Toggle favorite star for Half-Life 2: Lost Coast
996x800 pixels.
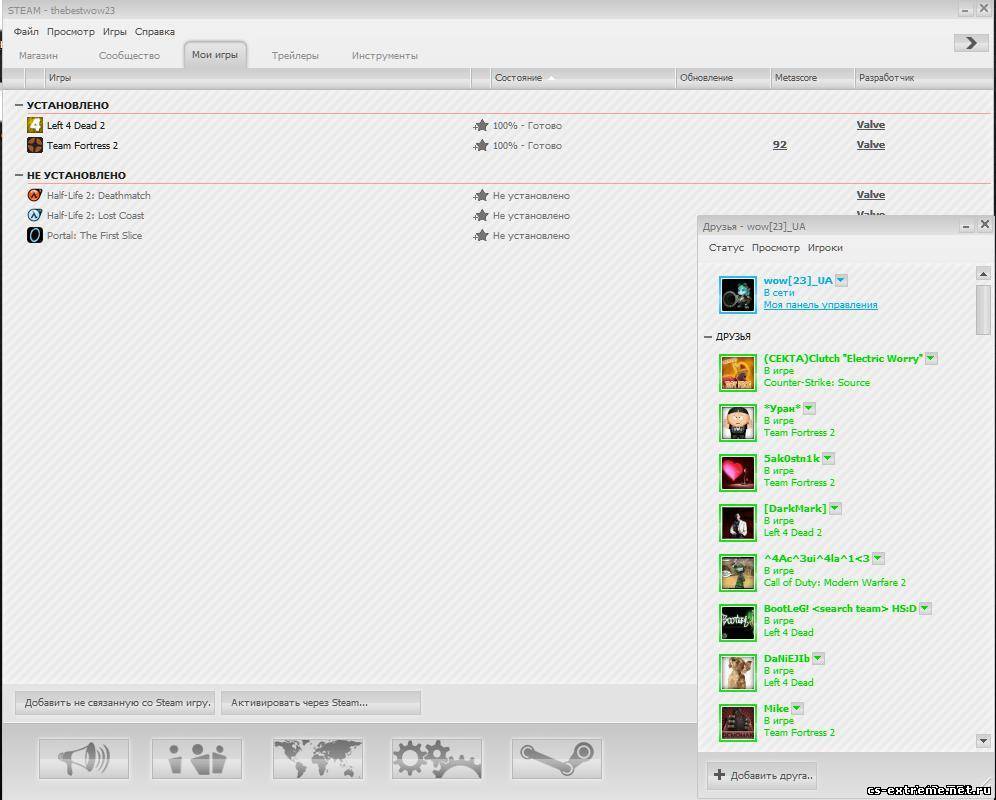coord(481,215)
